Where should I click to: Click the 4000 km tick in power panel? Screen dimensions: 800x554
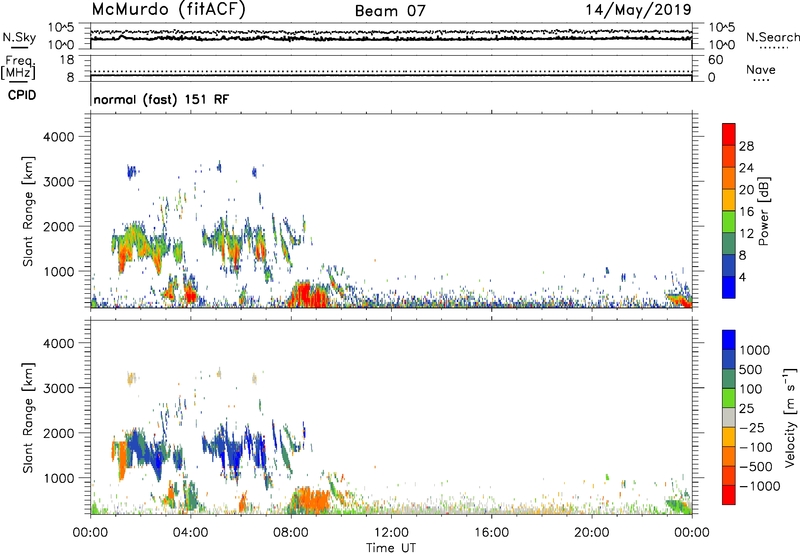point(59,137)
